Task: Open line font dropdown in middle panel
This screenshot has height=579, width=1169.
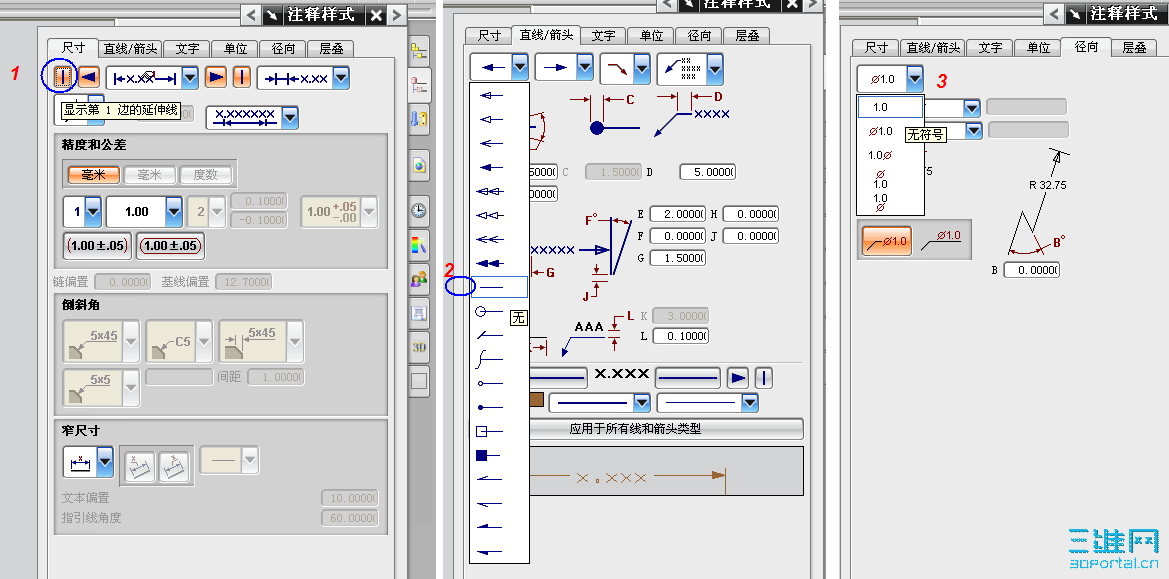Action: pyautogui.click(x=641, y=403)
